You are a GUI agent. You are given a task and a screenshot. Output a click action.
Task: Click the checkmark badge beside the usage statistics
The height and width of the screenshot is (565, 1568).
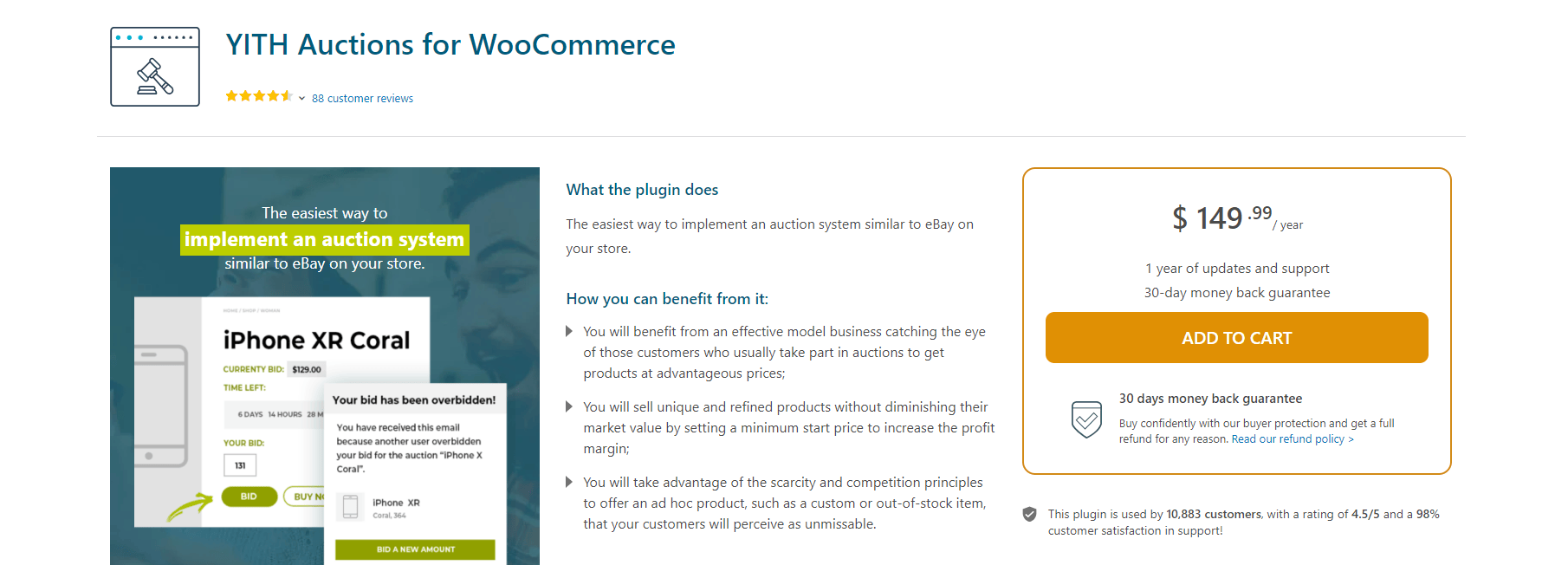(1029, 513)
